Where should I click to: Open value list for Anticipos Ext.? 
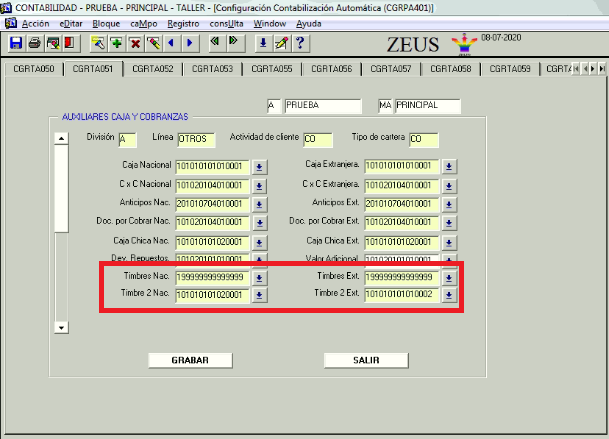click(449, 204)
